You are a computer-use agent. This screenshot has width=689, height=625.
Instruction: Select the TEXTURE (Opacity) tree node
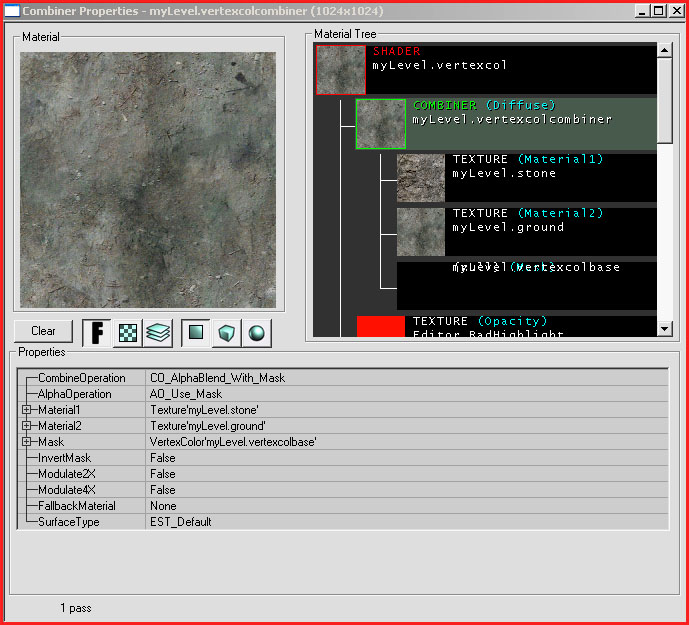coord(506,326)
